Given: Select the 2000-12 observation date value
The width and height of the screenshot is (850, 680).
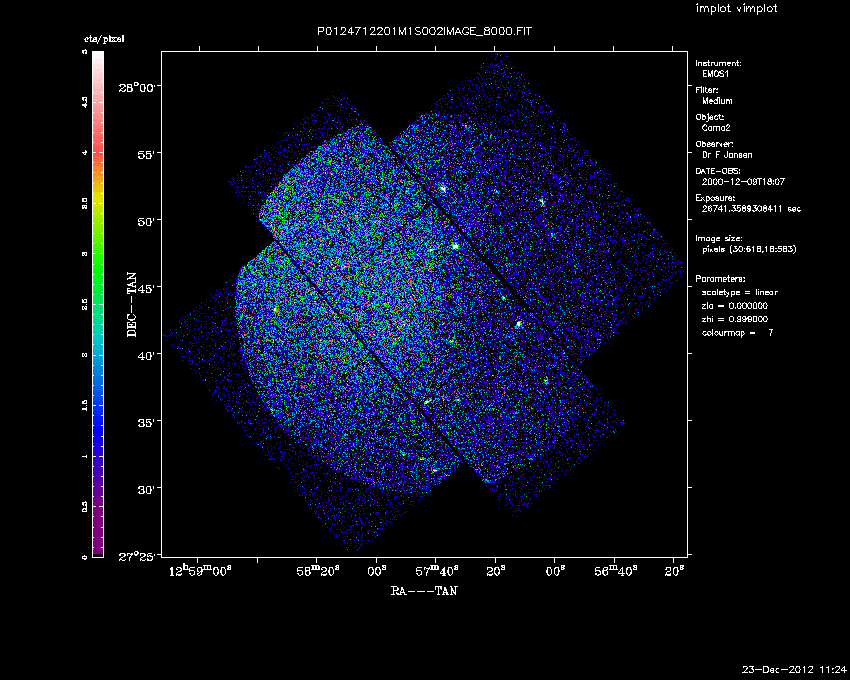Looking at the screenshot, I should 743,182.
